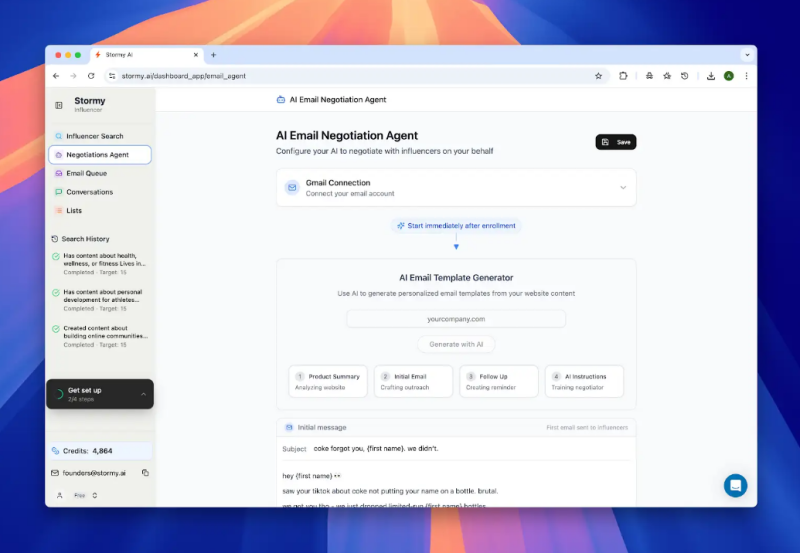Select step 4 AI Instructions card

click(584, 382)
